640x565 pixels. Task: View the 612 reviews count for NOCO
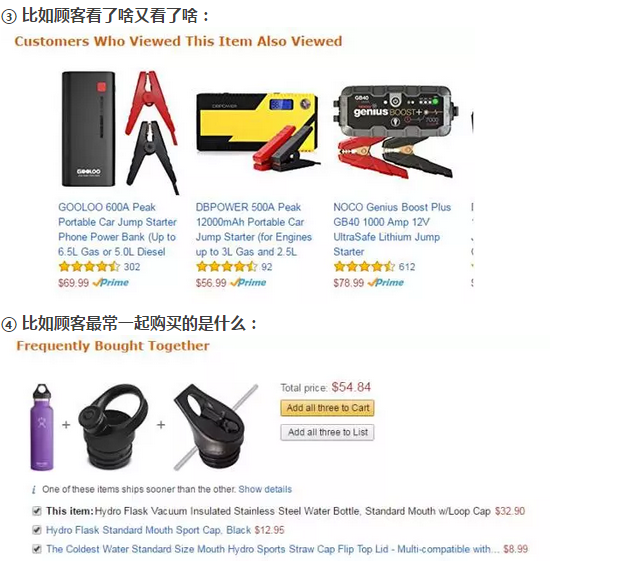[x=407, y=267]
